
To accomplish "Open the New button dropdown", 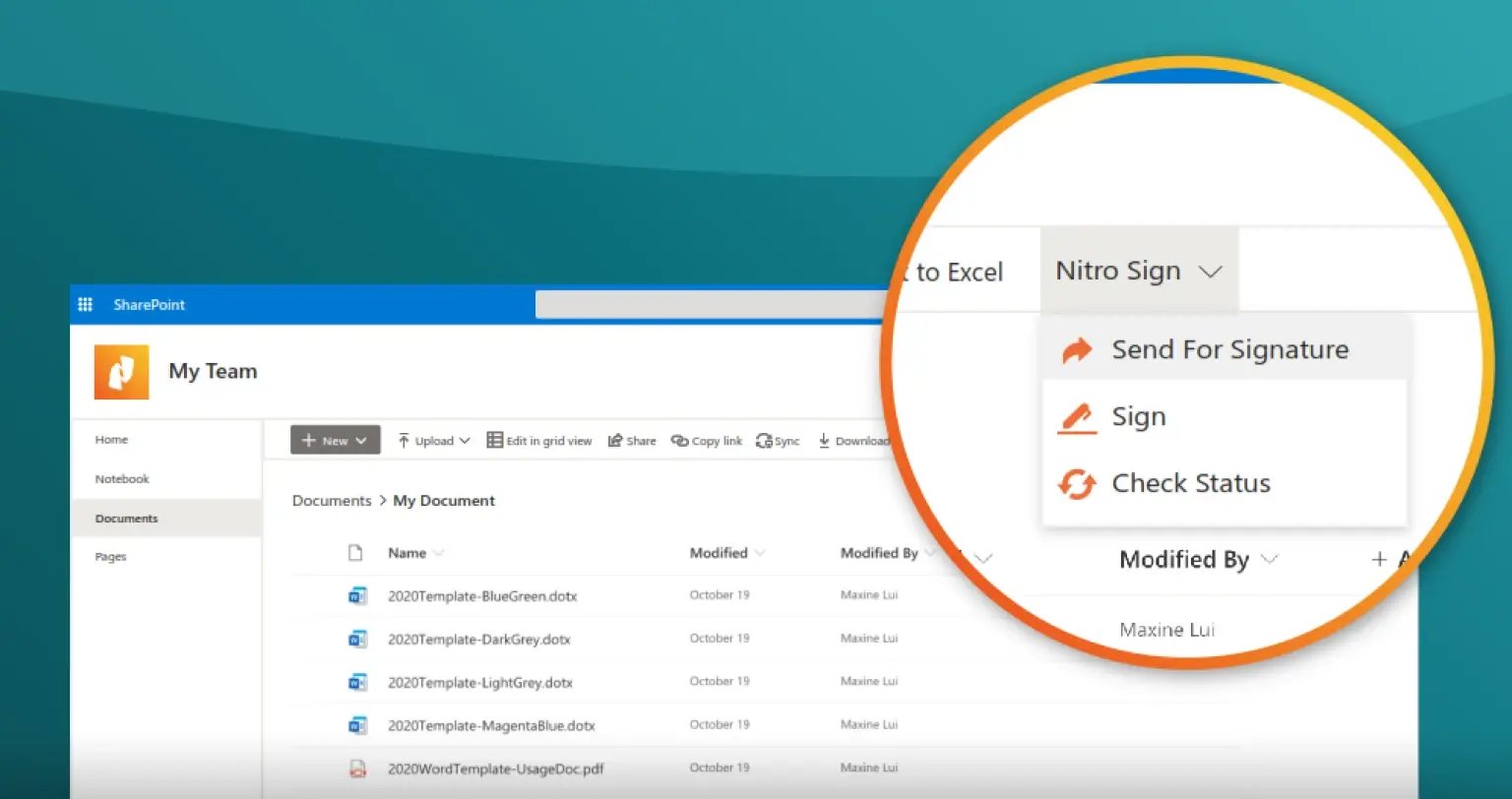I will click(335, 441).
